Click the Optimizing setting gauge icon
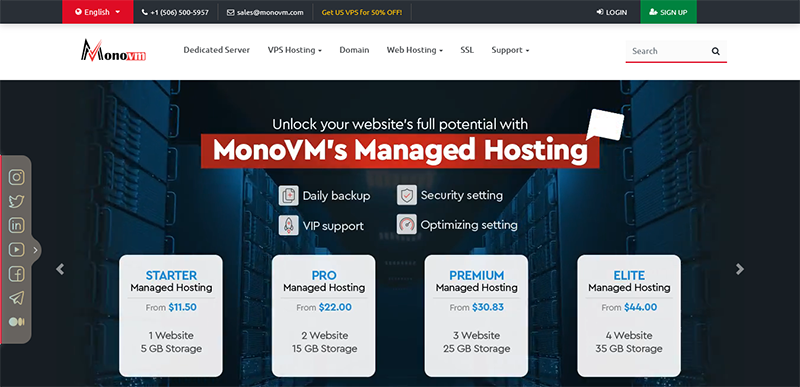 point(407,224)
